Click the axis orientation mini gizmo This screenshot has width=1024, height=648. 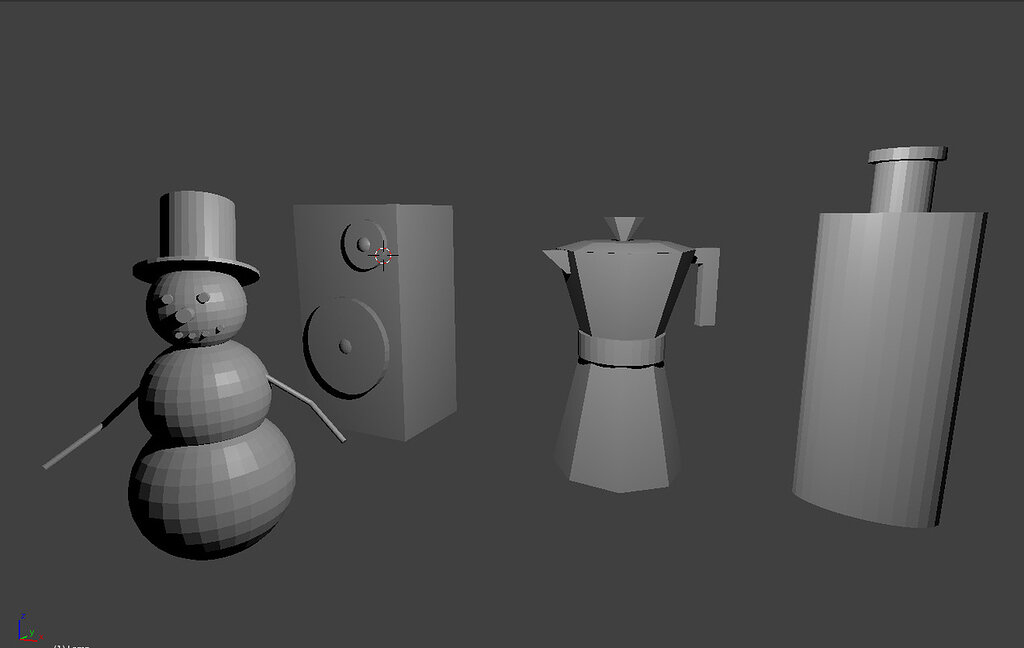click(x=23, y=632)
